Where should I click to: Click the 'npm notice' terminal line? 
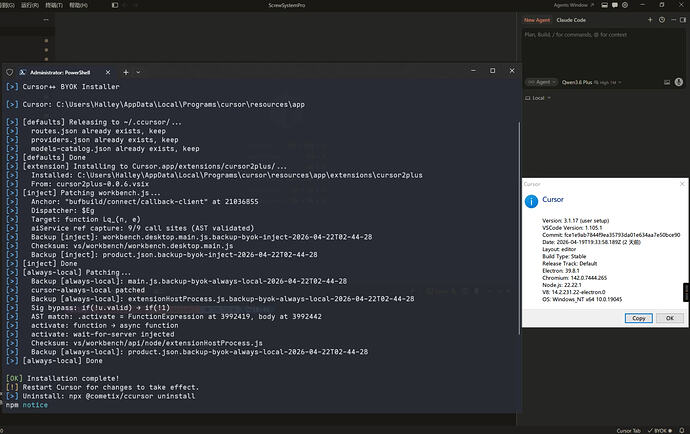(26, 405)
